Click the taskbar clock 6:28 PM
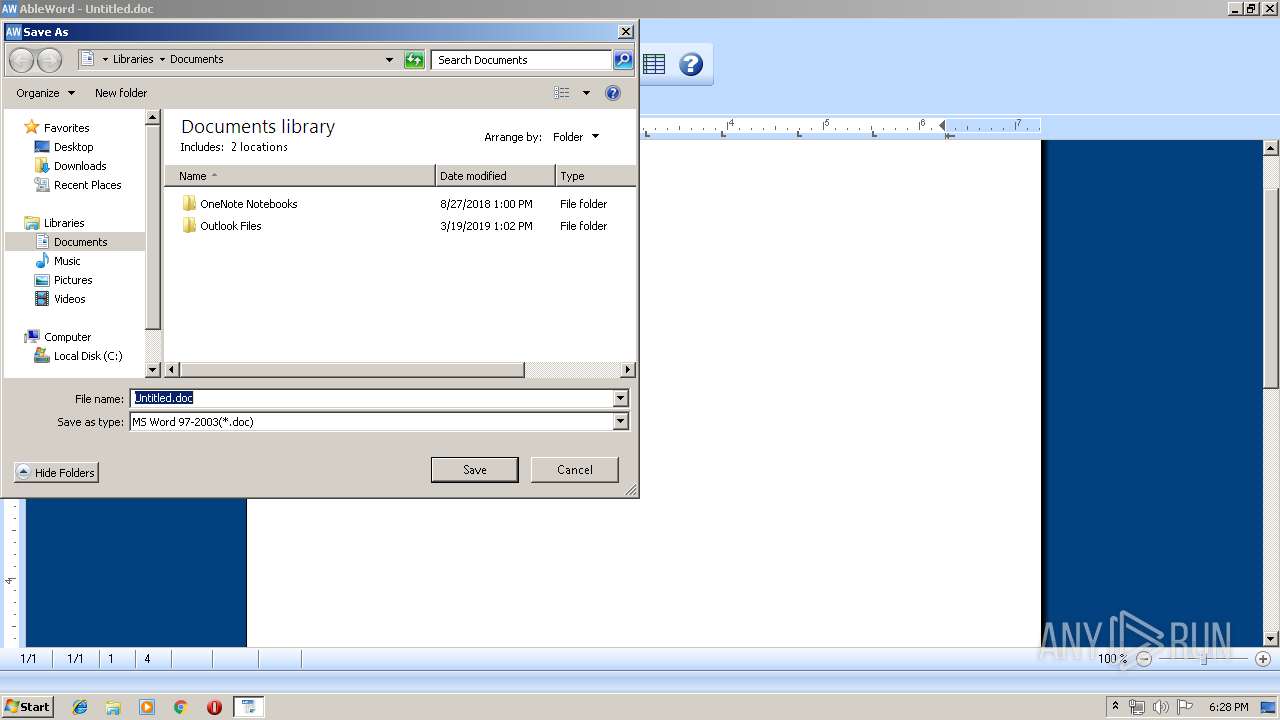Screen dimensions: 1280x720 (1228, 707)
